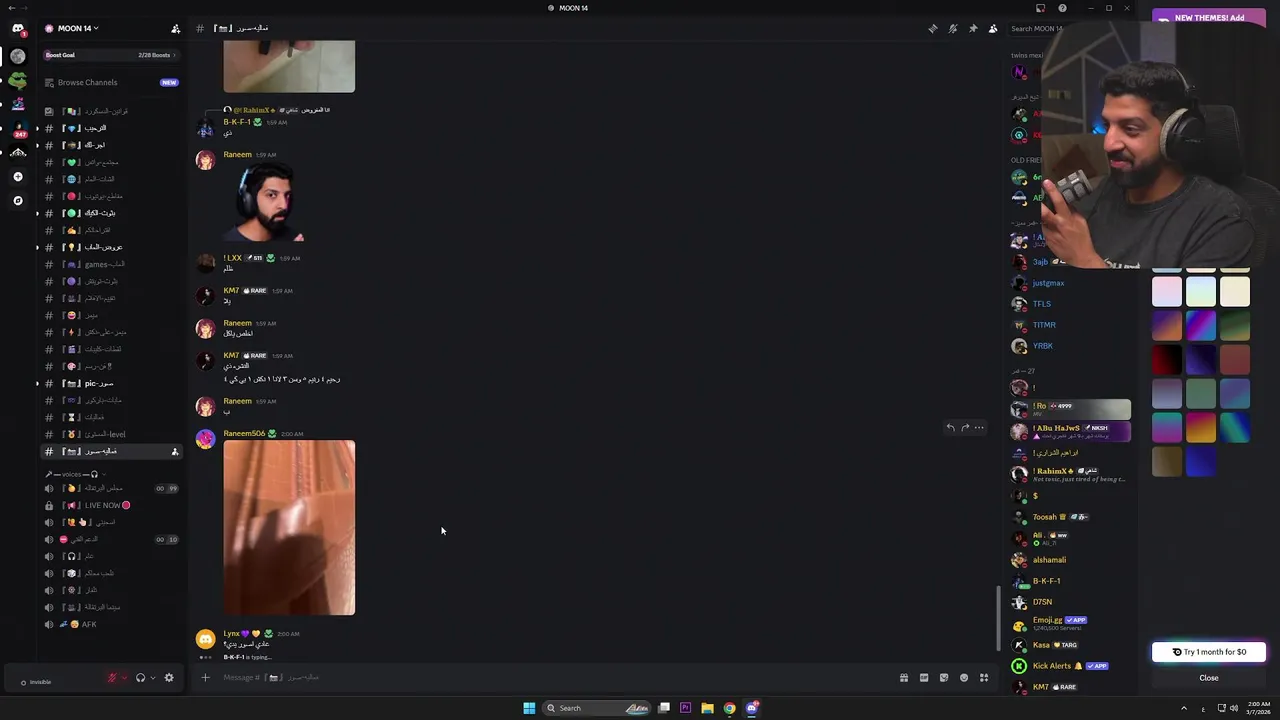
Task: Select the purple-to-orange gradient theme swatch
Action: 1167,325
